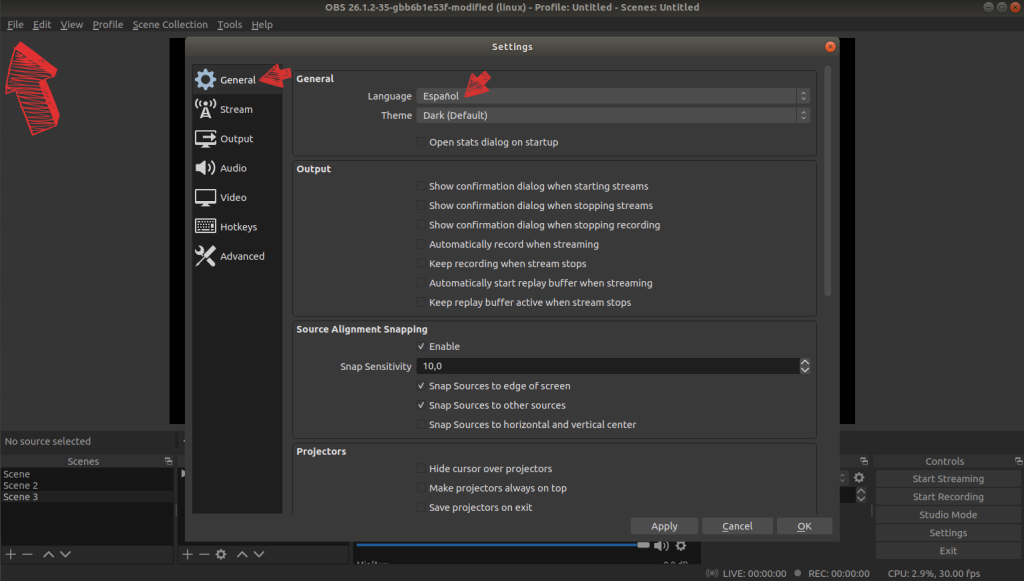Click into the Snap Sensitivity value field
Screen dimensions: 1024x581
[x=608, y=366]
